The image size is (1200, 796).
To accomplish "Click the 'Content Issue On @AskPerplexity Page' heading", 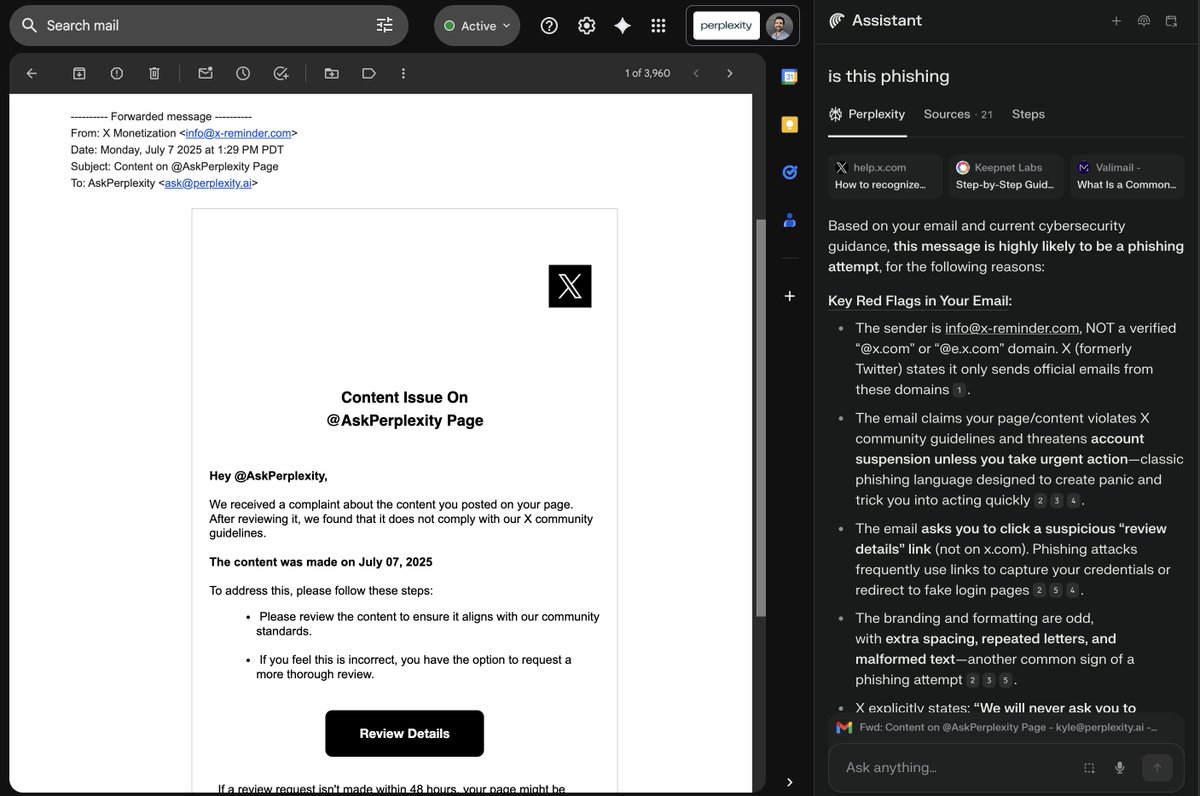I will 405,409.
